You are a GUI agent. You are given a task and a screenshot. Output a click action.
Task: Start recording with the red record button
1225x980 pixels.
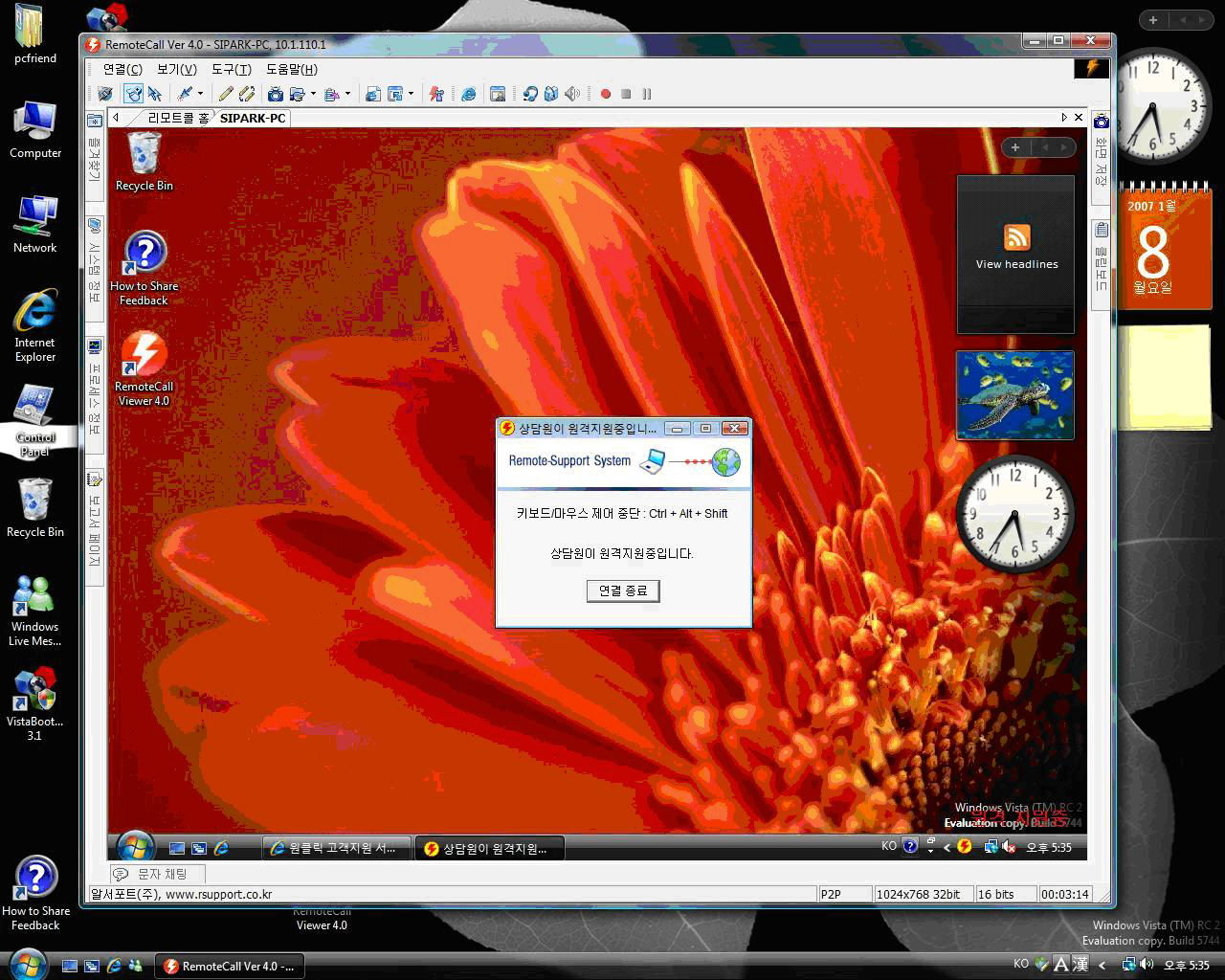click(605, 94)
